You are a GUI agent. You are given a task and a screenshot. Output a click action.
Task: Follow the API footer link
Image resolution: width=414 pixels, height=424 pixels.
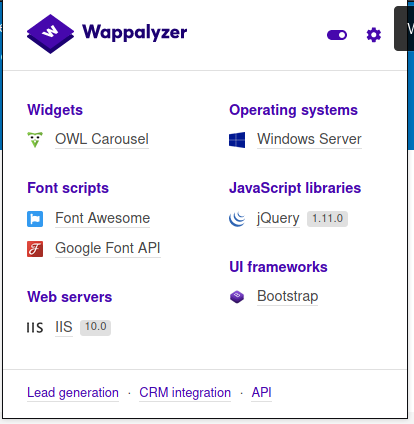point(262,393)
